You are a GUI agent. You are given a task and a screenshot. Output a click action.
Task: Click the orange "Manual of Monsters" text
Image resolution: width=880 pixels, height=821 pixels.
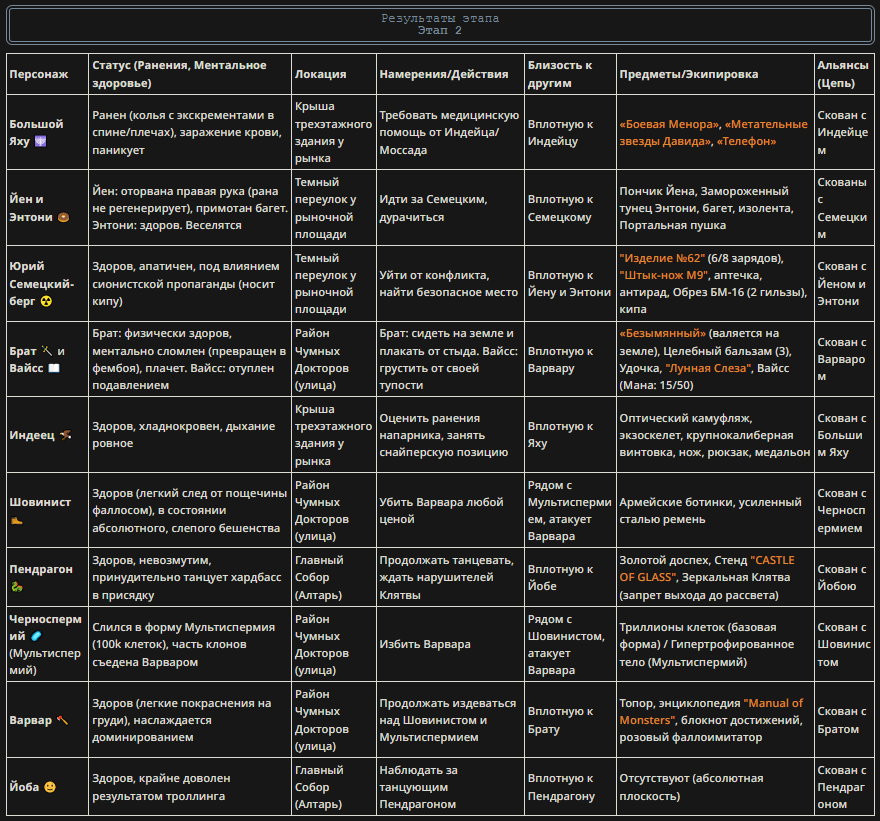pos(711,712)
